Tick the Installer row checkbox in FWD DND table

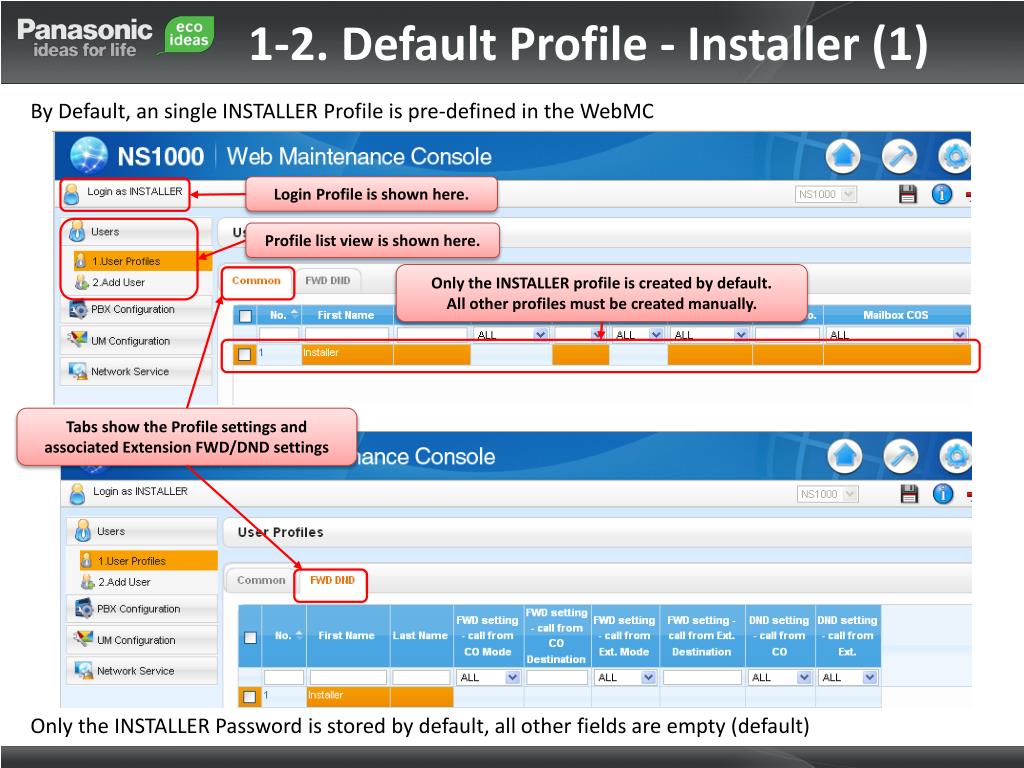pos(249,697)
